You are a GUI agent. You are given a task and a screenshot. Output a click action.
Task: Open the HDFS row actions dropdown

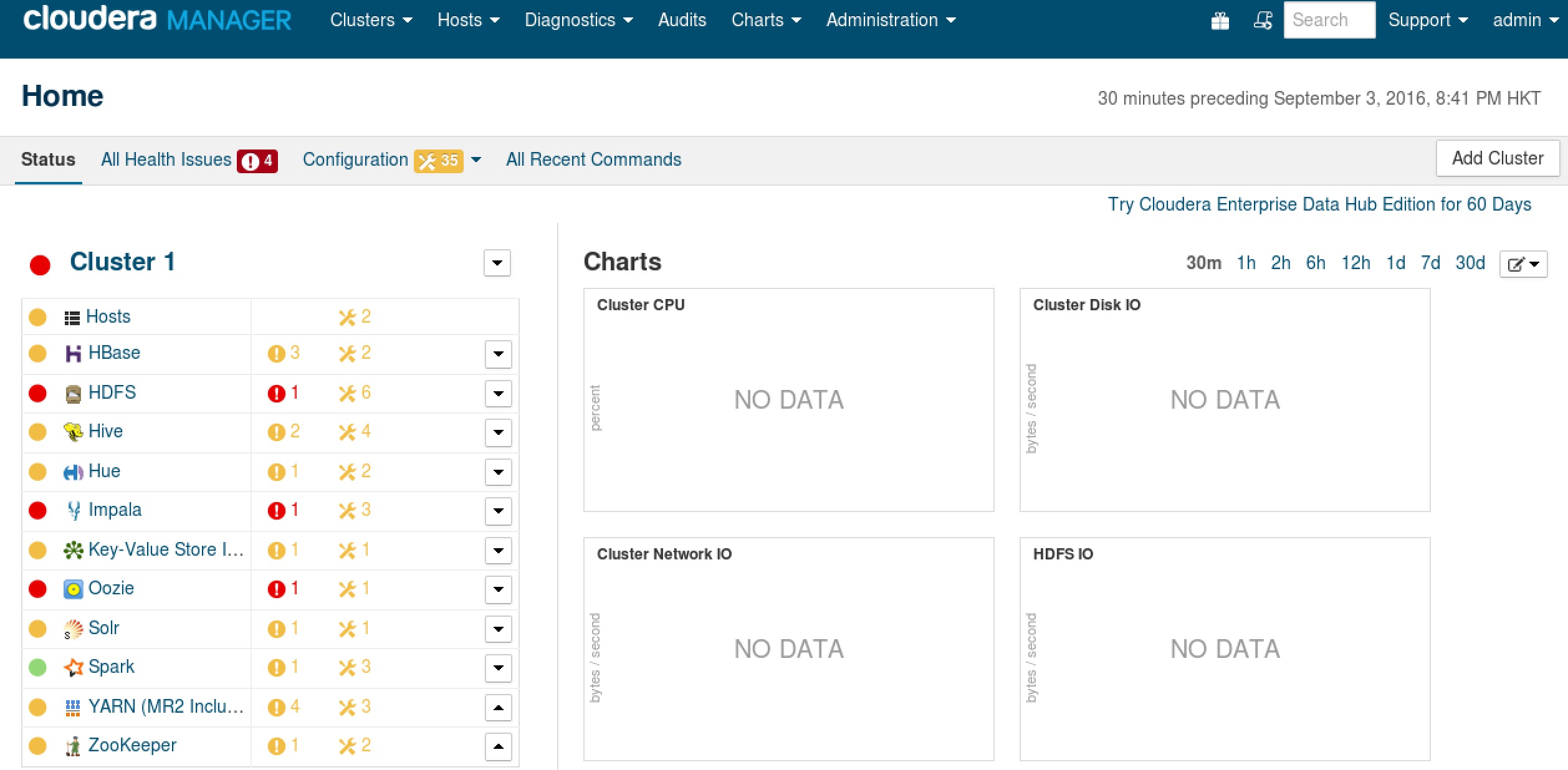click(x=498, y=394)
